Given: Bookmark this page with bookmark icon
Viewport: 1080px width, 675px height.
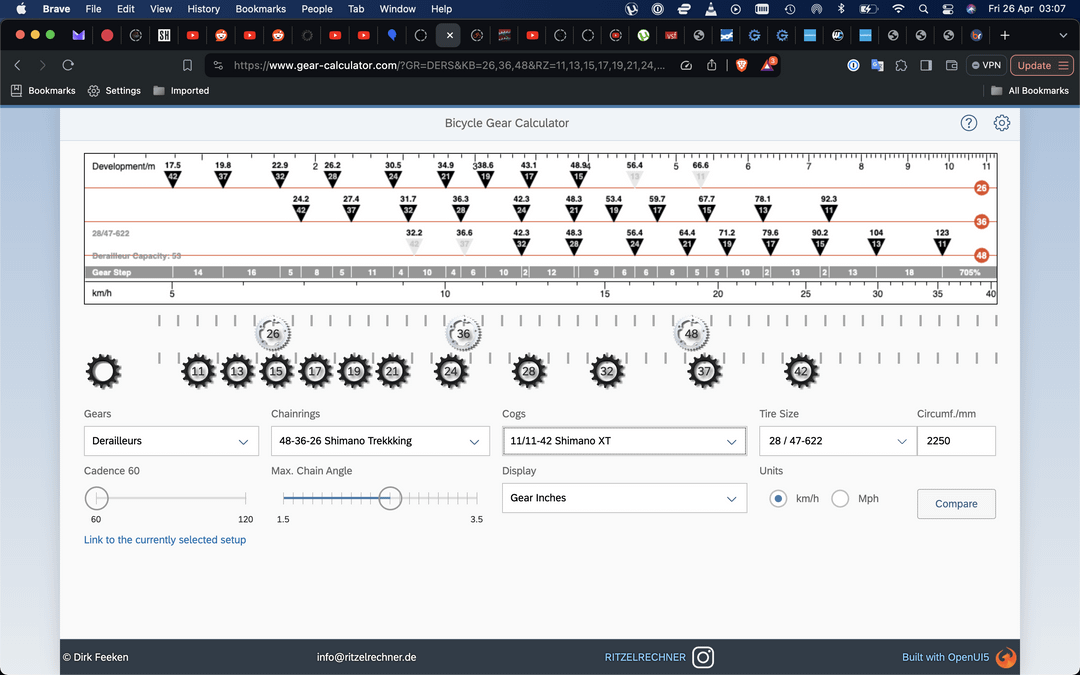Looking at the screenshot, I should [x=187, y=65].
